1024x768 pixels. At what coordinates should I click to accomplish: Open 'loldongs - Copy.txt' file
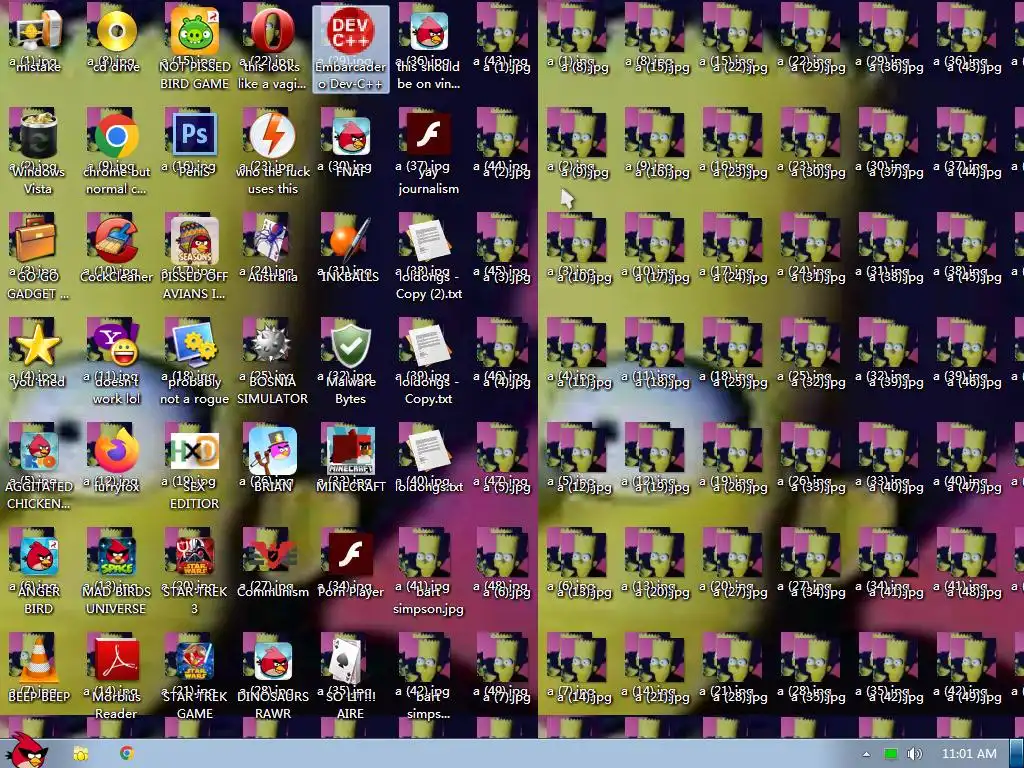[x=428, y=345]
